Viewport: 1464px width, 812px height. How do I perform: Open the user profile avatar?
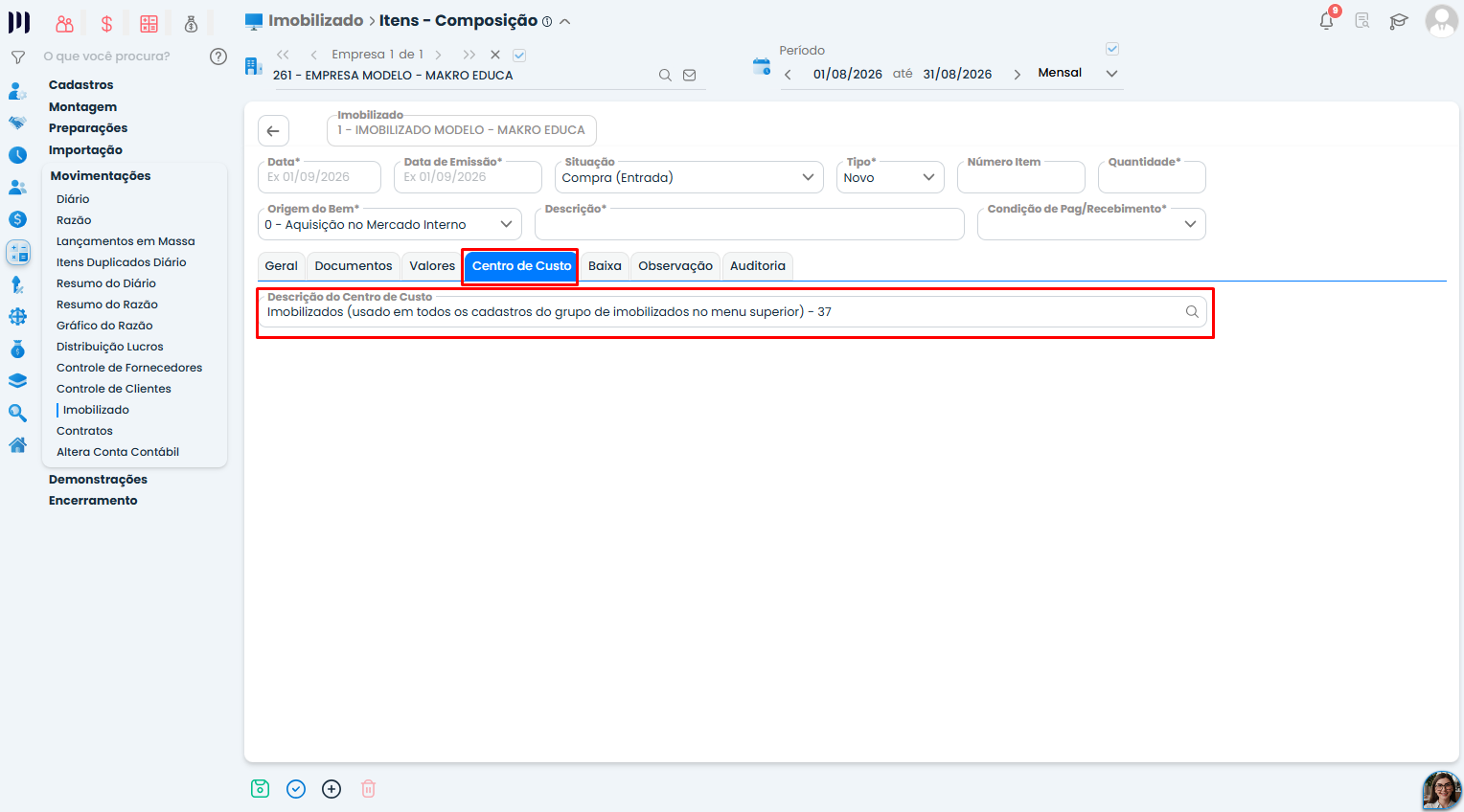1442,21
